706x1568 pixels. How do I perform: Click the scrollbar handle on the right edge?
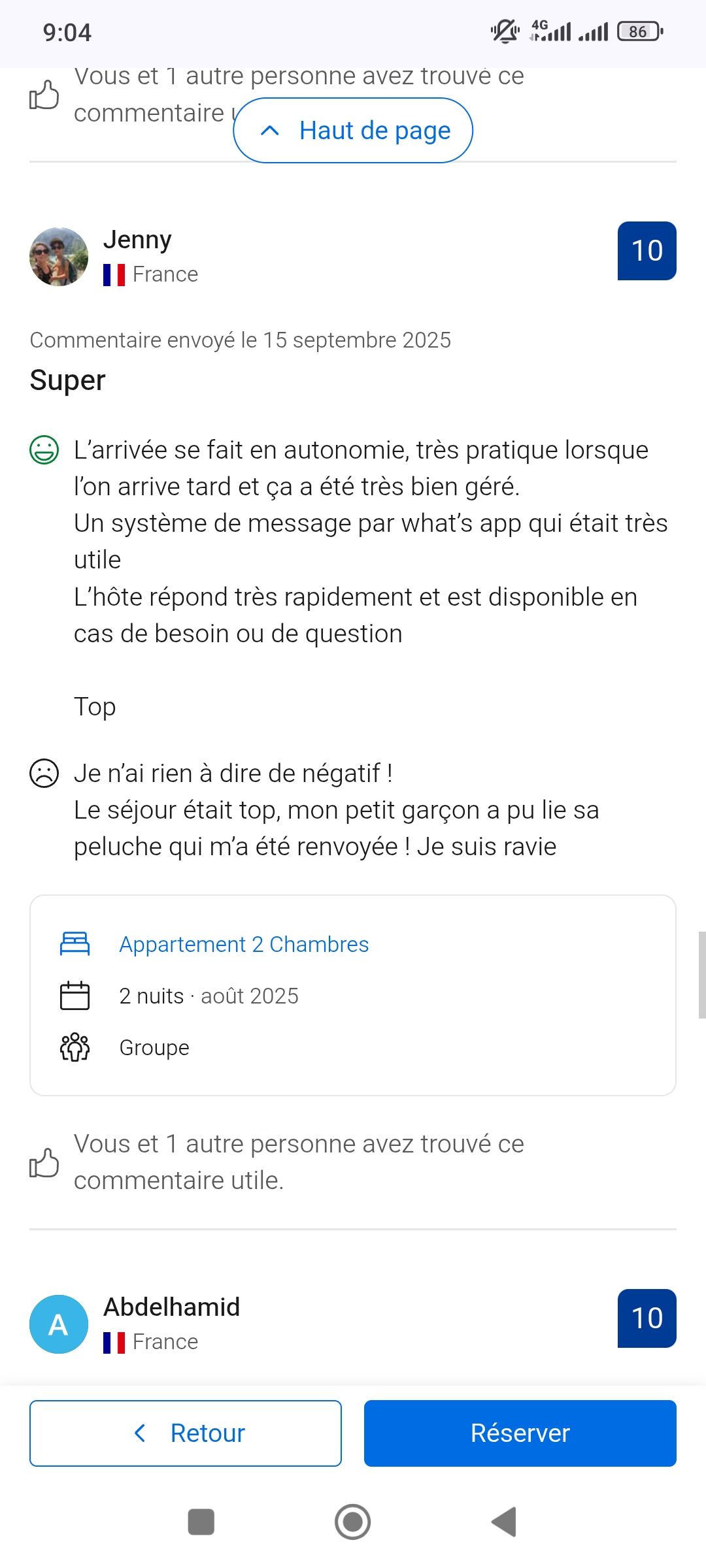coord(701,975)
